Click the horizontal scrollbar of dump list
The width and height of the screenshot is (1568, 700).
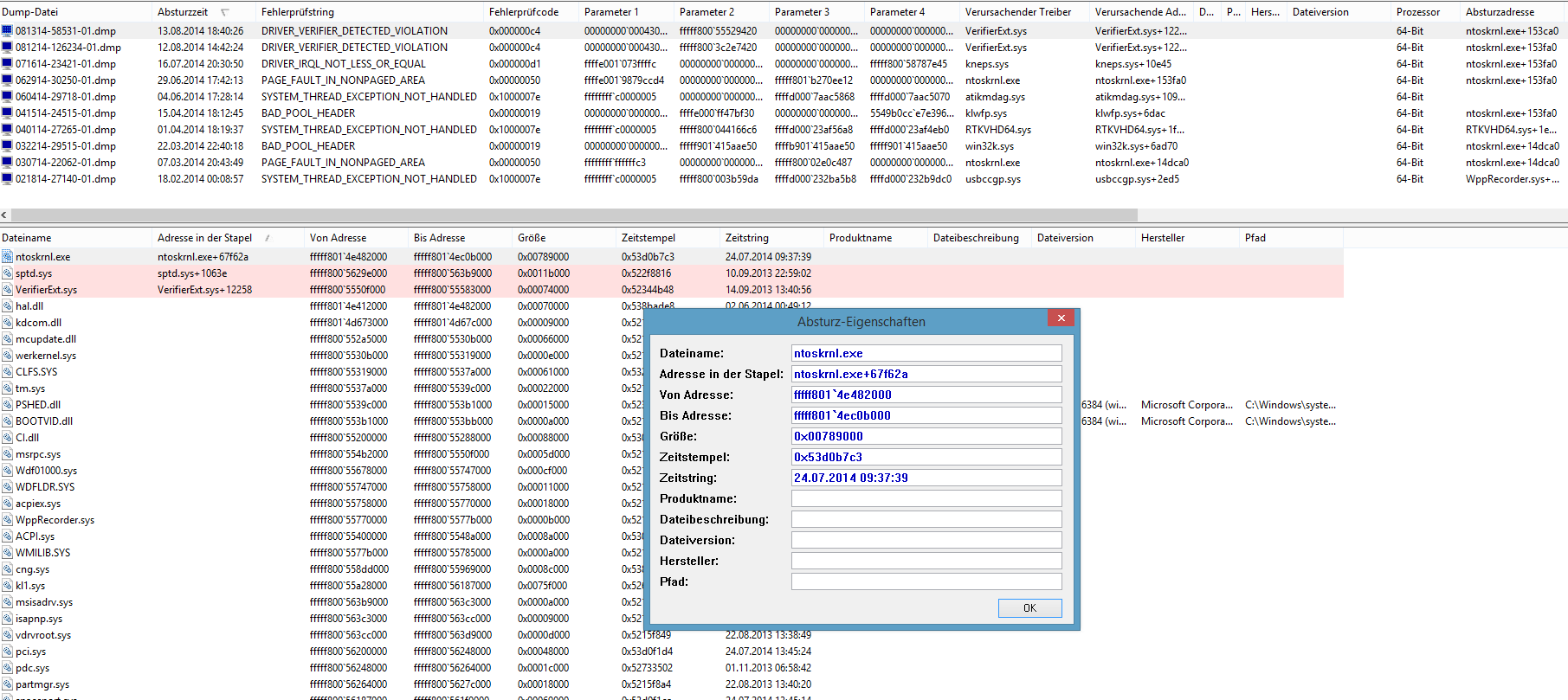573,215
